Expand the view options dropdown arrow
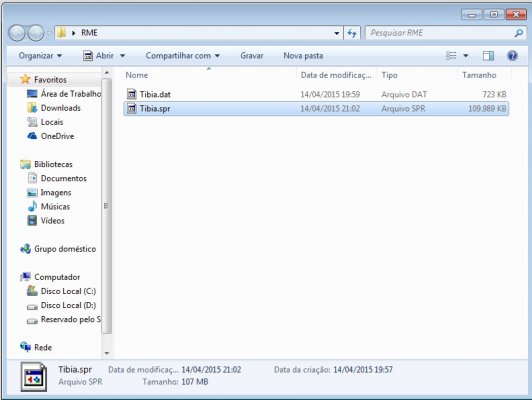This screenshot has height=400, width=532. (x=466, y=56)
